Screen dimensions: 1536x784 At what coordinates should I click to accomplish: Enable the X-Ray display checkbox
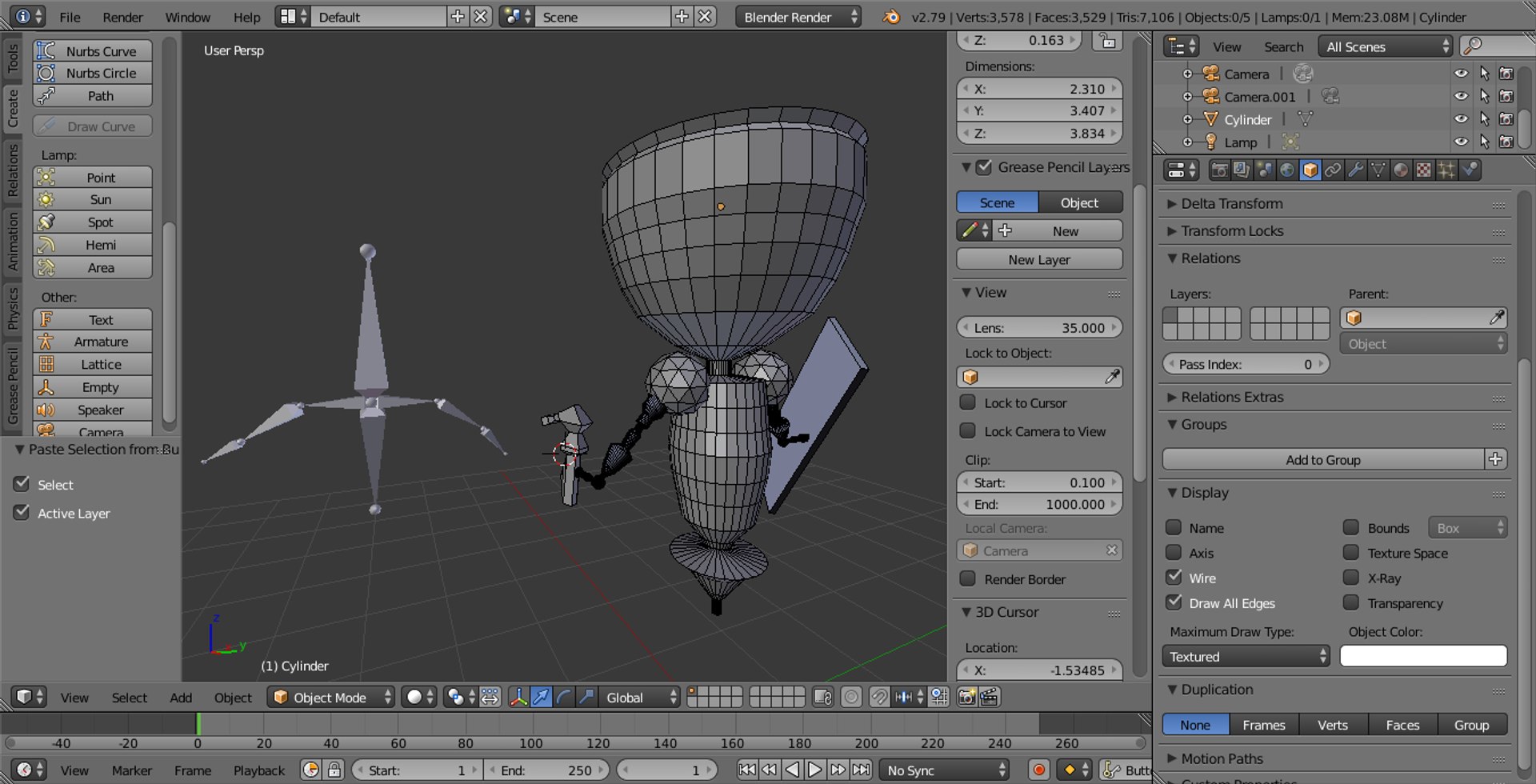click(x=1351, y=577)
